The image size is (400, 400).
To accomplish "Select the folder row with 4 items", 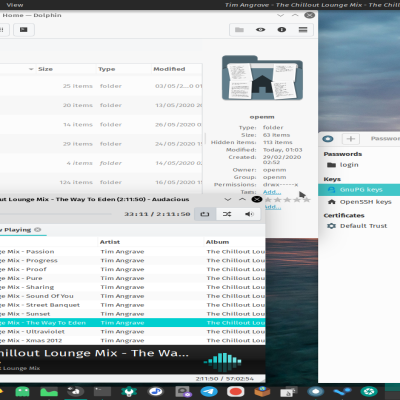I will [101, 163].
